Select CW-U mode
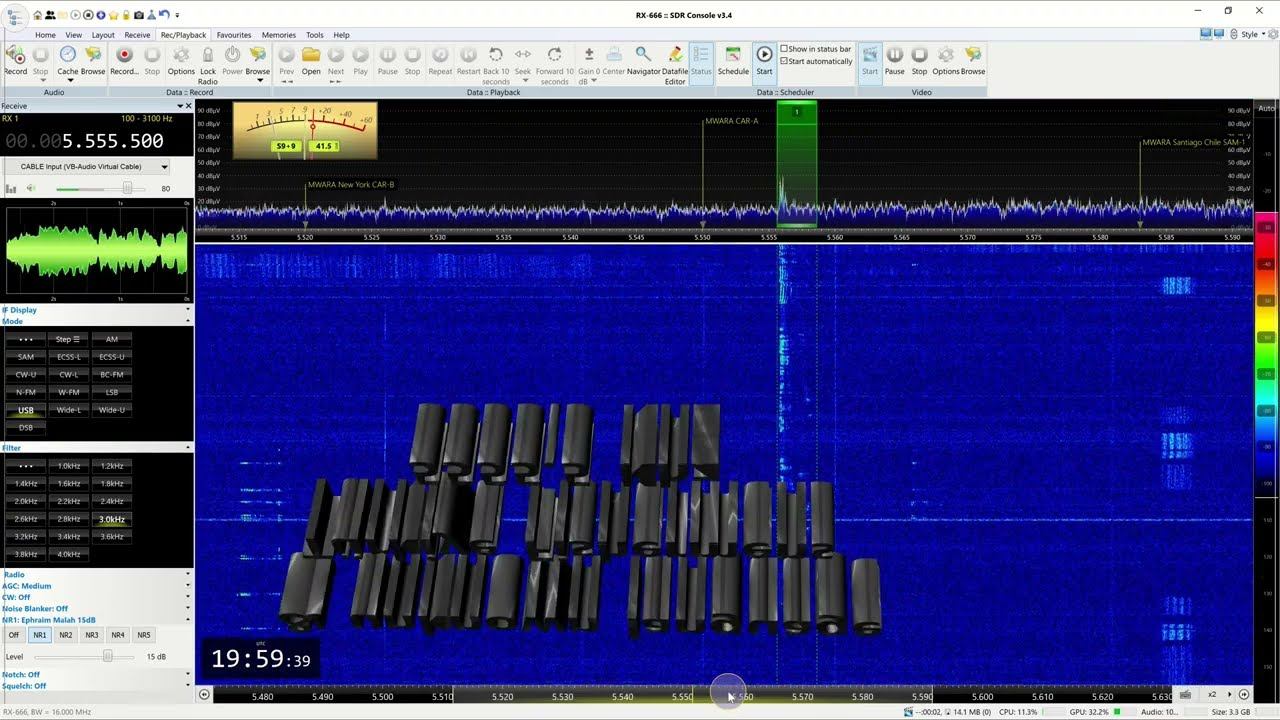 click(26, 374)
